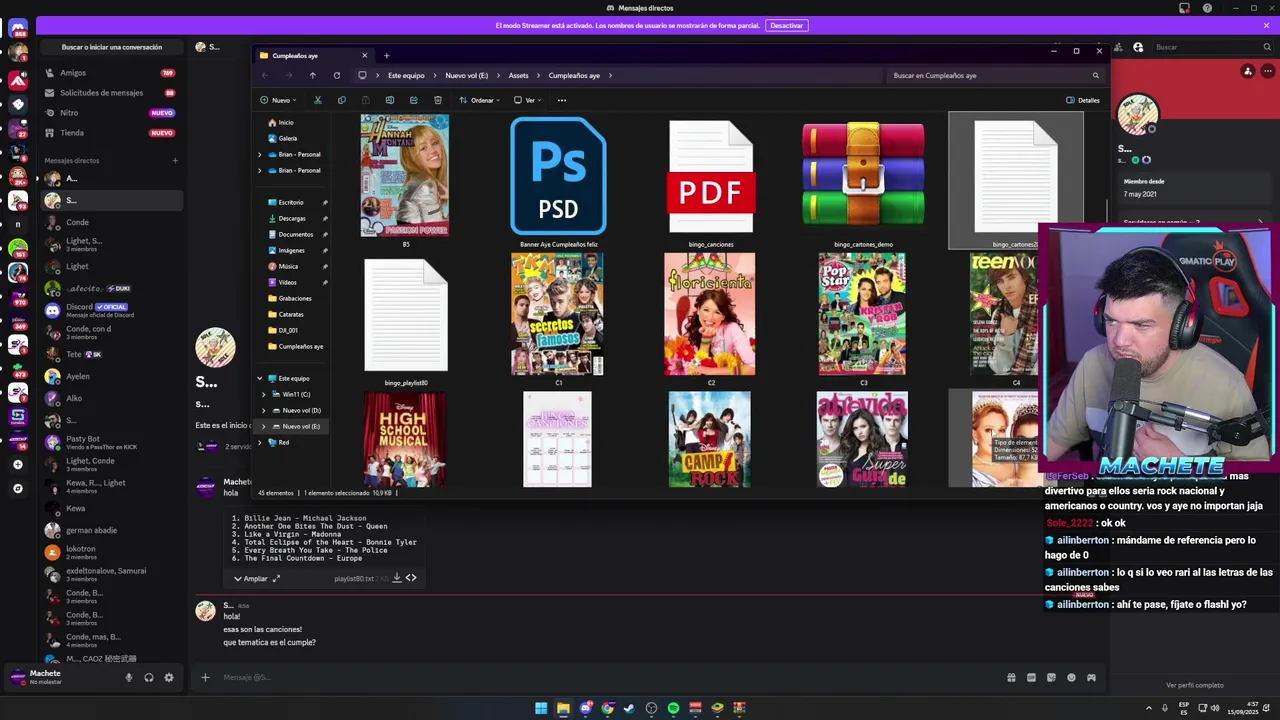This screenshot has height=720, width=1280.
Task: Open the three-dots more options in Explorer
Action: point(561,100)
